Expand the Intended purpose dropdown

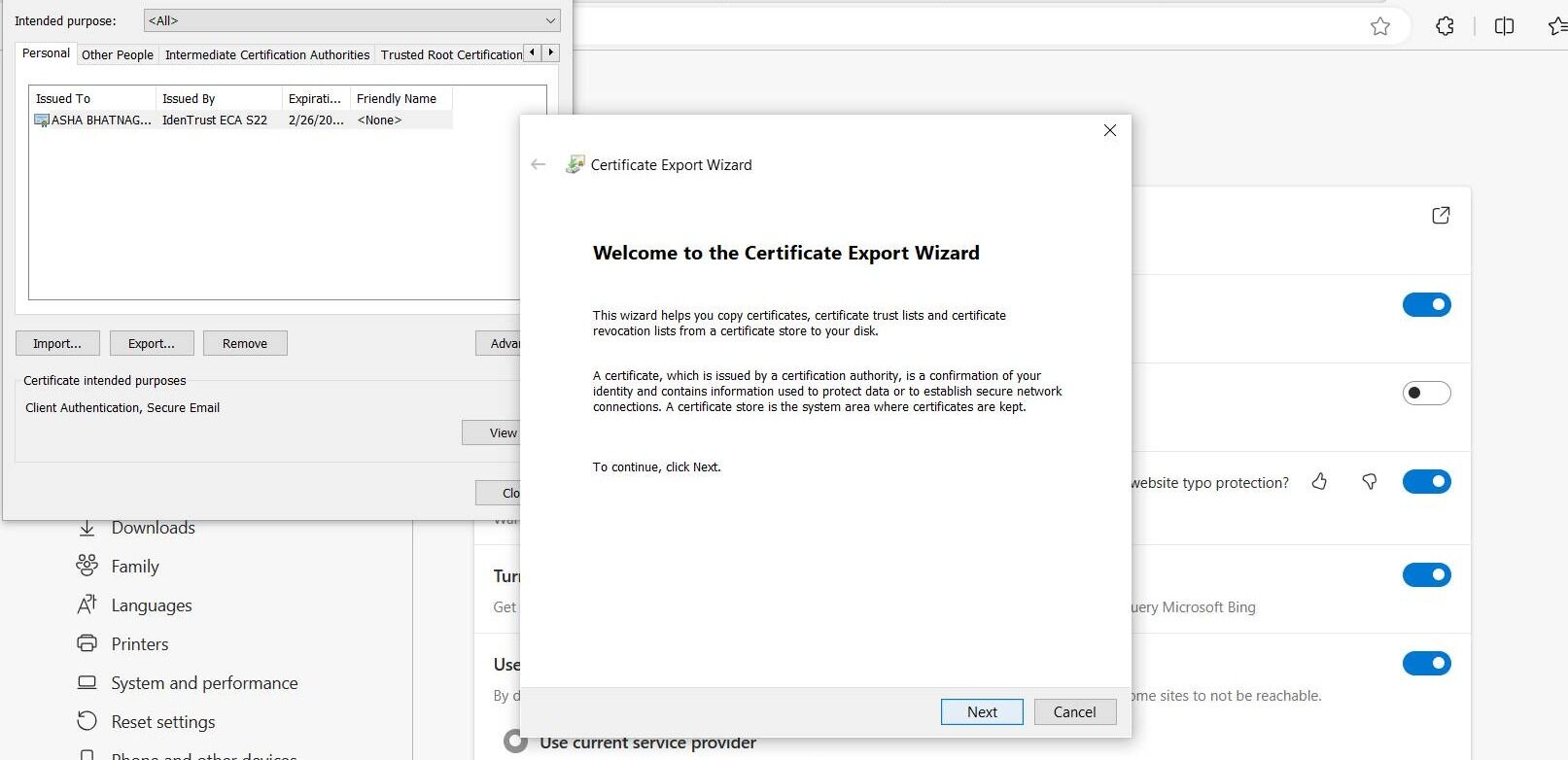(x=352, y=20)
